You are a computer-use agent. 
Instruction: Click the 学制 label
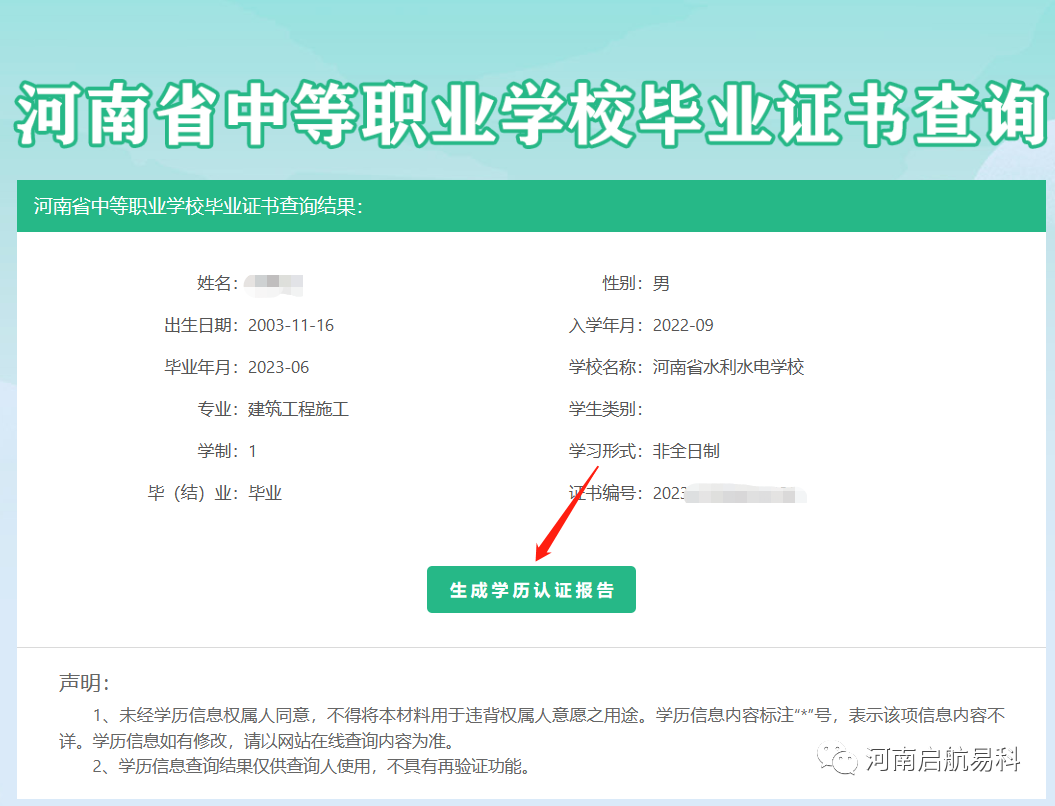pos(217,451)
